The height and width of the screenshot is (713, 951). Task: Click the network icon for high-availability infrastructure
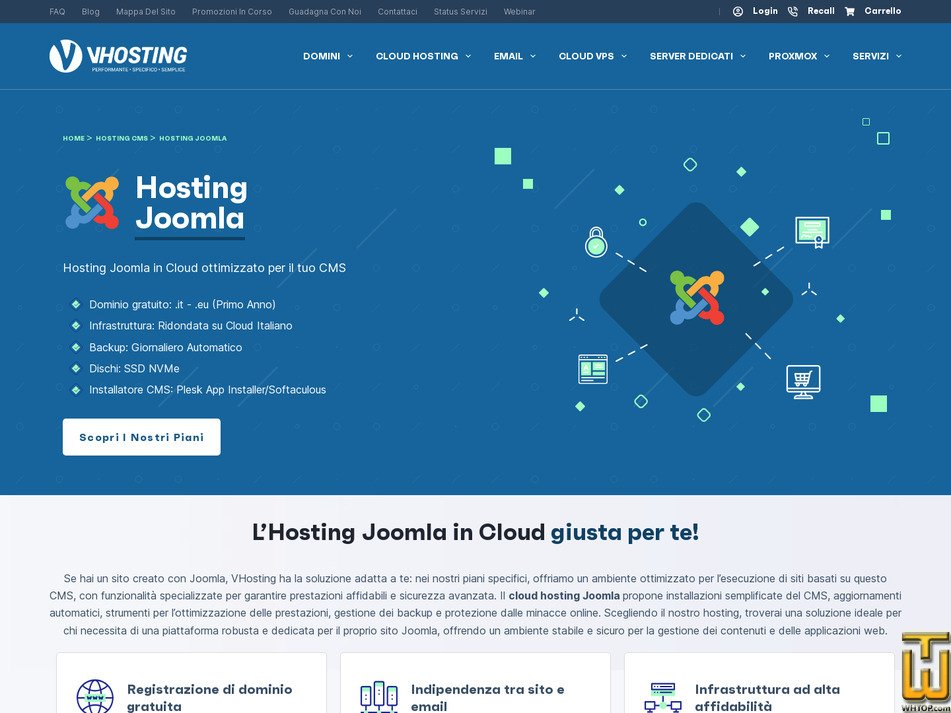click(x=662, y=696)
